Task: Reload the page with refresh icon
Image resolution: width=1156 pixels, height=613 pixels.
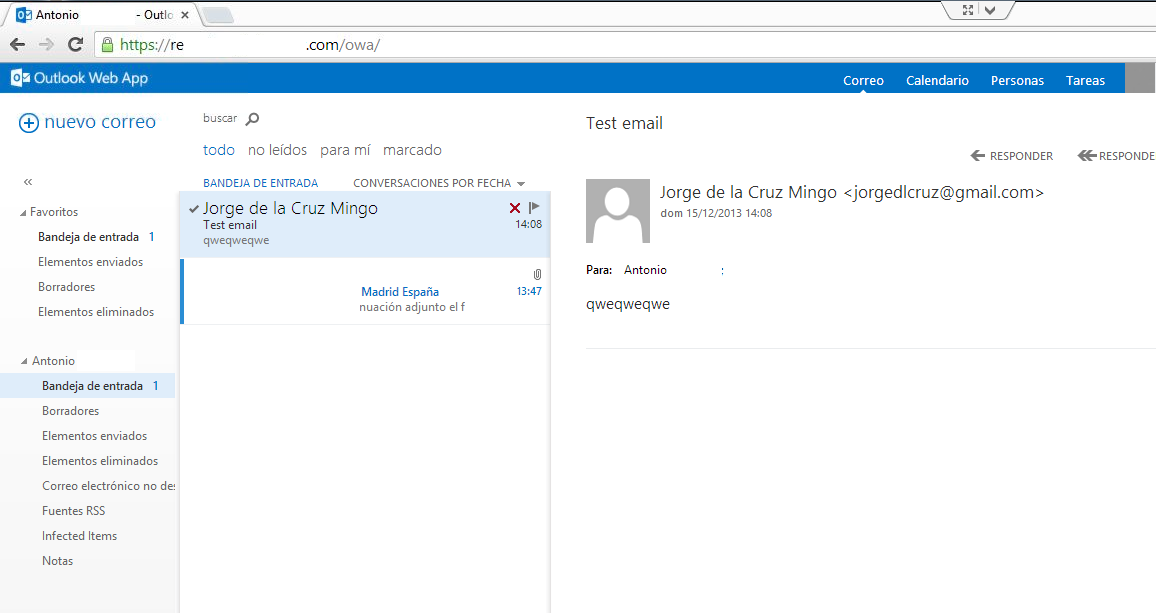Action: pos(75,45)
